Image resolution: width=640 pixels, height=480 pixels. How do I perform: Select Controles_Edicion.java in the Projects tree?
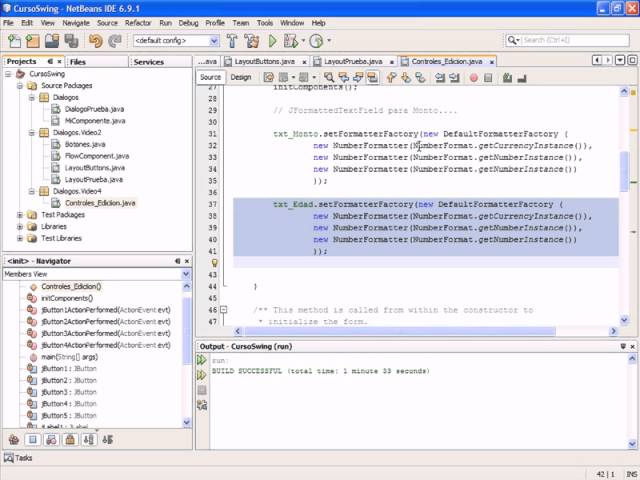tap(100, 203)
